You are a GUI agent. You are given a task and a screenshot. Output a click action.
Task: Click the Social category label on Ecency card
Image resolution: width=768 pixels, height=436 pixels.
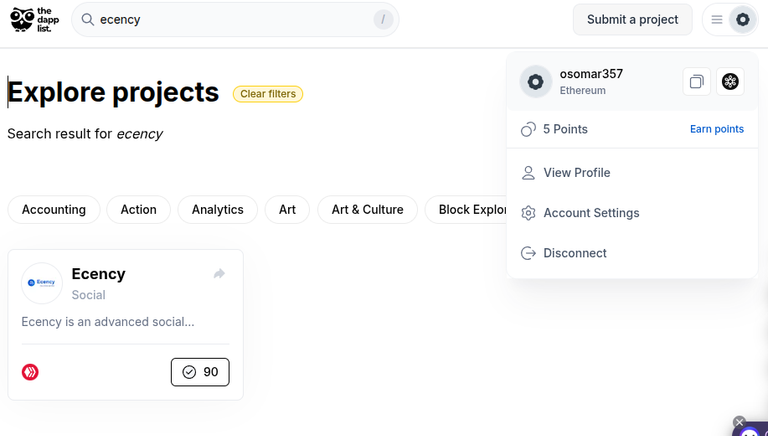(x=89, y=295)
